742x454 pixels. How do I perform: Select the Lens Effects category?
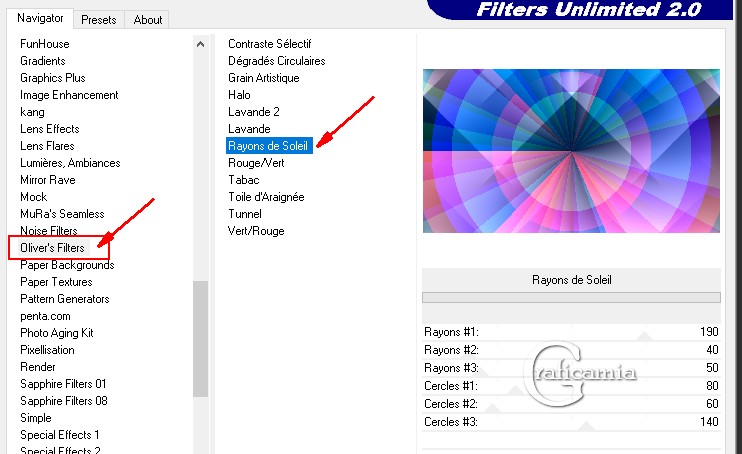tap(50, 129)
